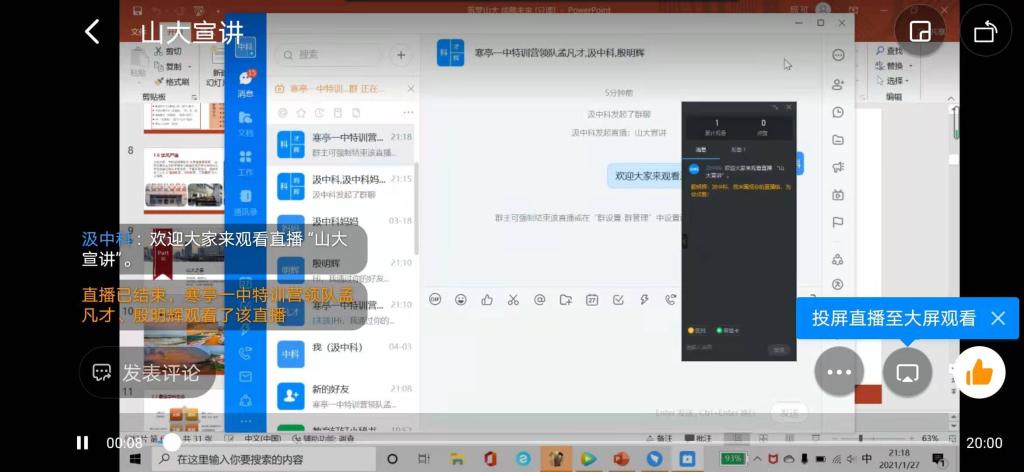Adjust the PowerPoint zoom slider
The image size is (1024, 472).
pyautogui.click(x=859, y=438)
